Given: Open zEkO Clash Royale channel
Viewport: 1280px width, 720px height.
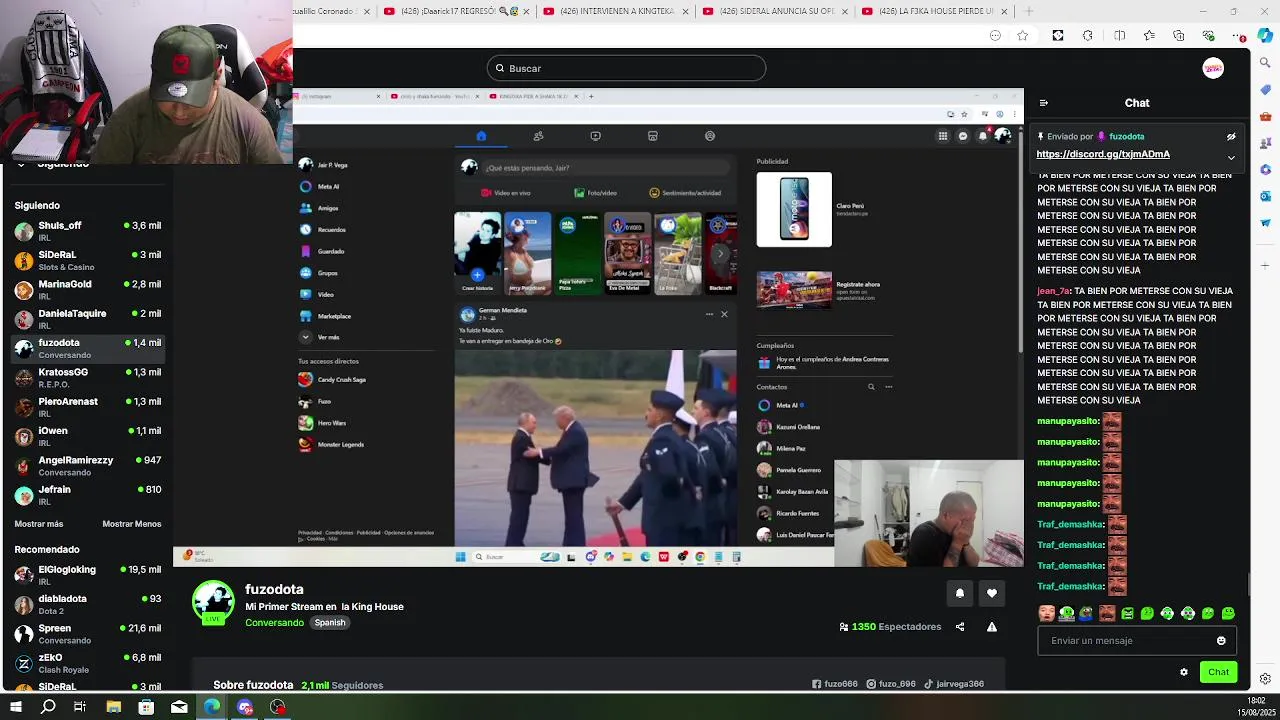Looking at the screenshot, I should (x=87, y=663).
